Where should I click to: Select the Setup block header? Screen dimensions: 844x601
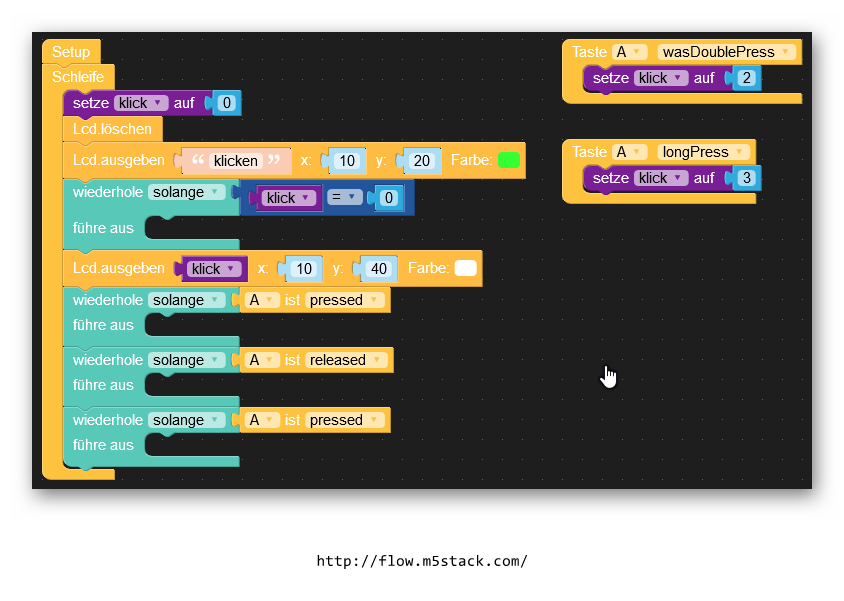[71, 52]
